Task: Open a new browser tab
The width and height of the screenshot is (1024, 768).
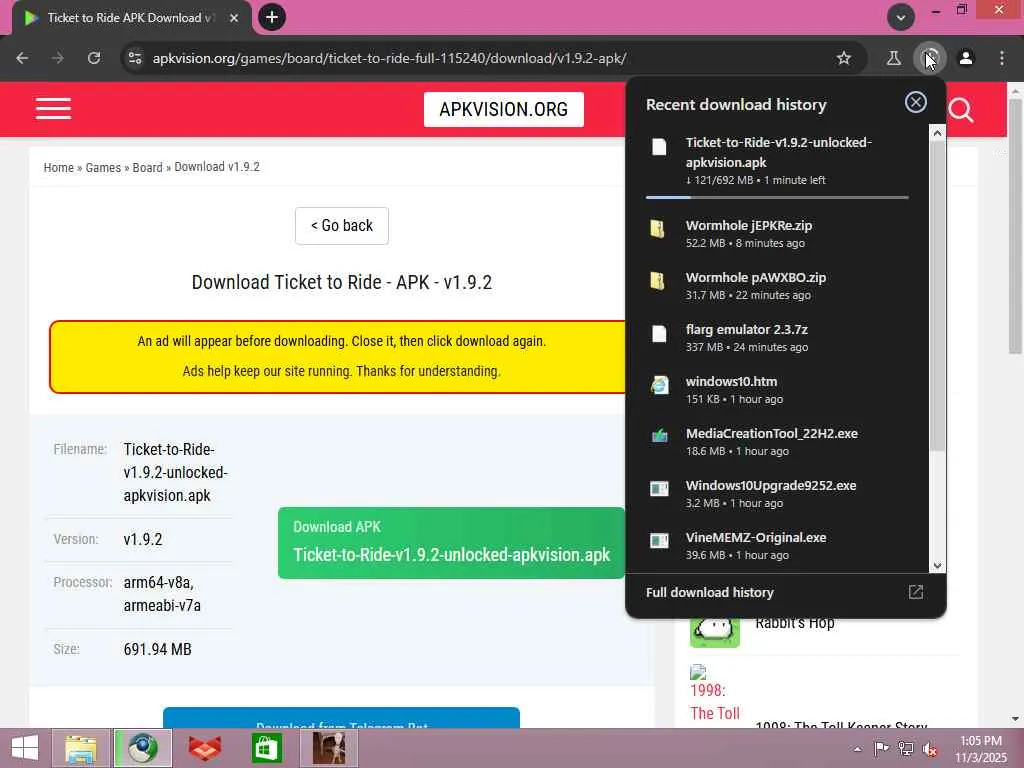Action: 272,17
